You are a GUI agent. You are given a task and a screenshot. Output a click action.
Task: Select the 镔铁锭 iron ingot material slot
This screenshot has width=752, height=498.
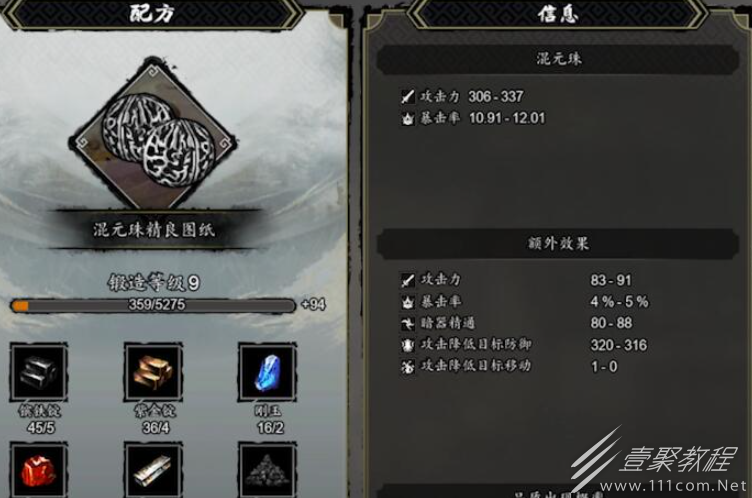[x=39, y=372]
